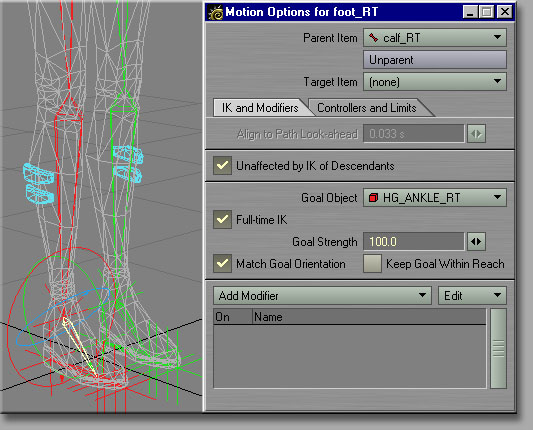Click the Align to Path Look-ahead arrow button
Image resolution: width=533 pixels, height=430 pixels.
[476, 134]
